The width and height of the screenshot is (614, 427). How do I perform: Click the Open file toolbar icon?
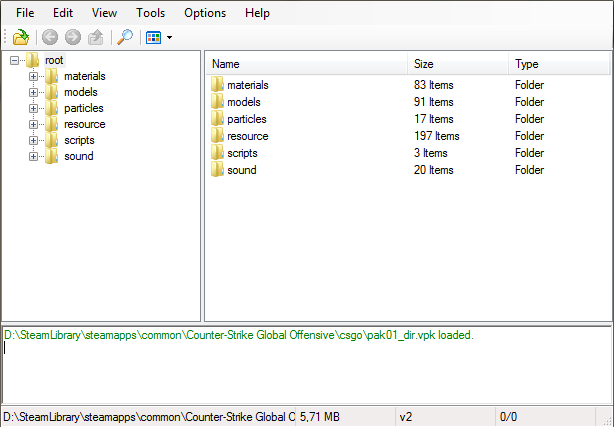[20, 38]
